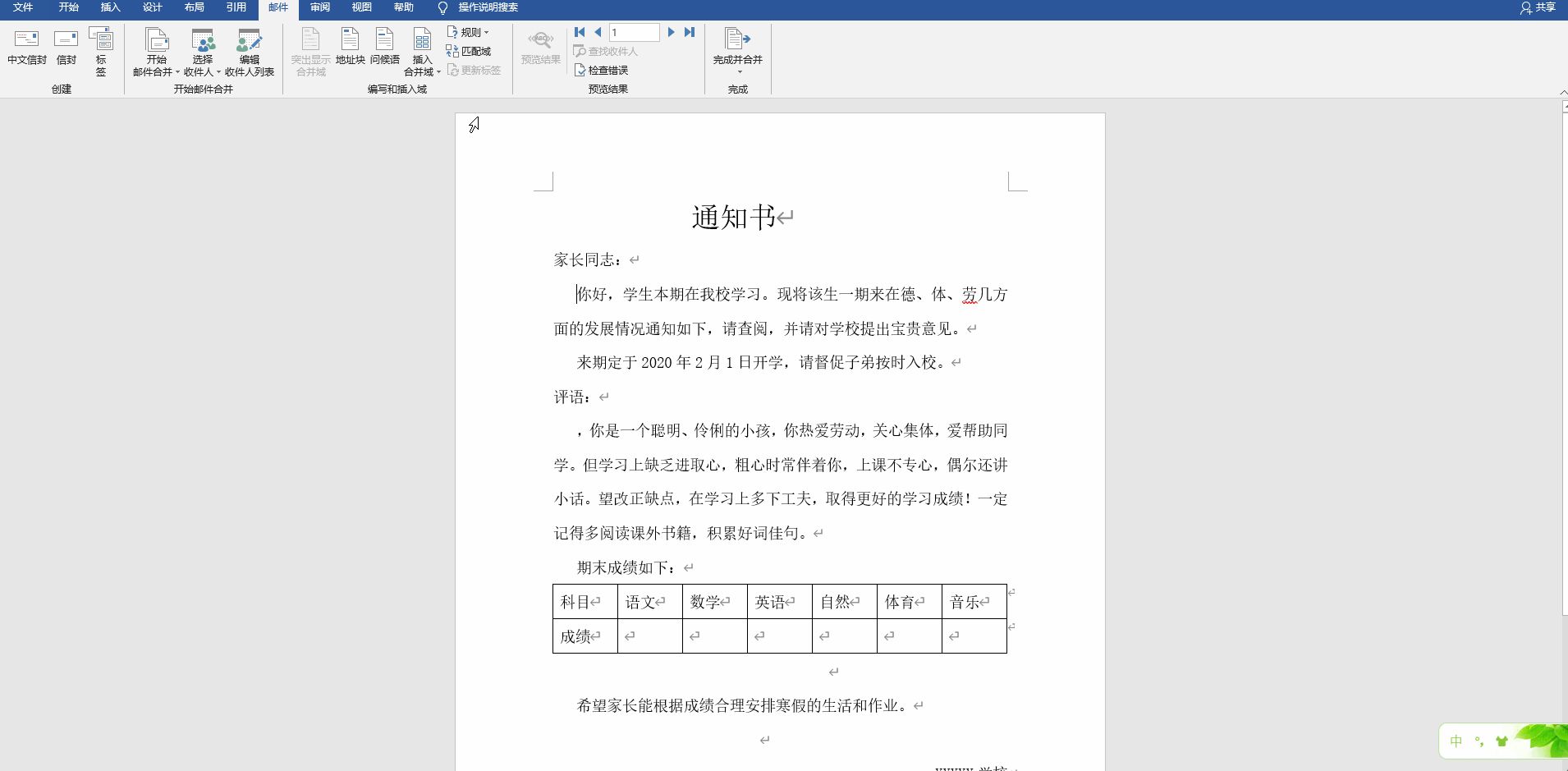Click the 期末成绩如下 paragraph

click(x=627, y=568)
